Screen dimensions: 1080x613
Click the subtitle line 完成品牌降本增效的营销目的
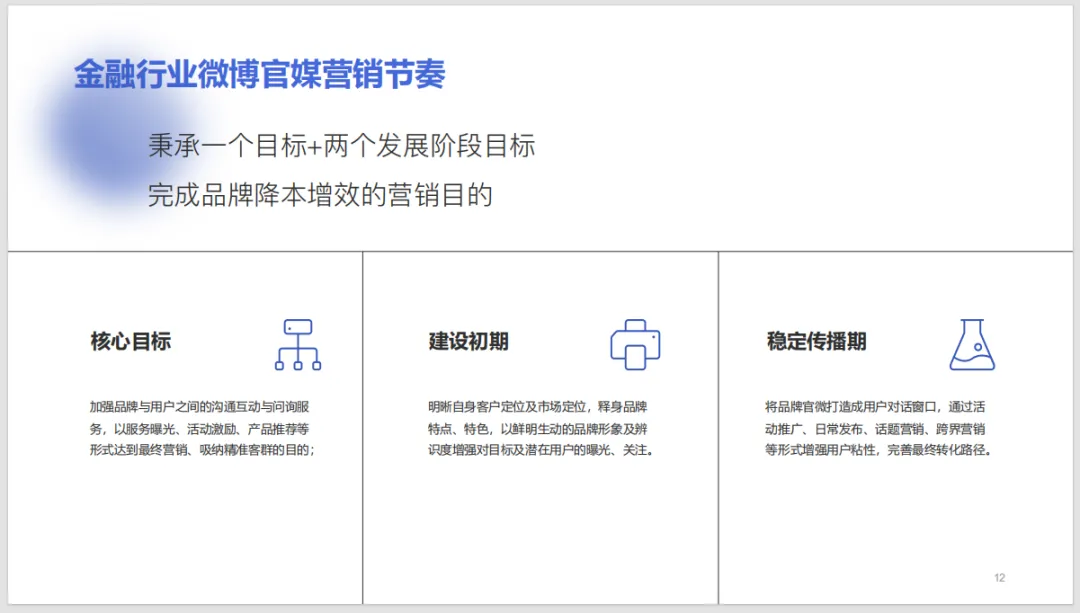[x=320, y=195]
